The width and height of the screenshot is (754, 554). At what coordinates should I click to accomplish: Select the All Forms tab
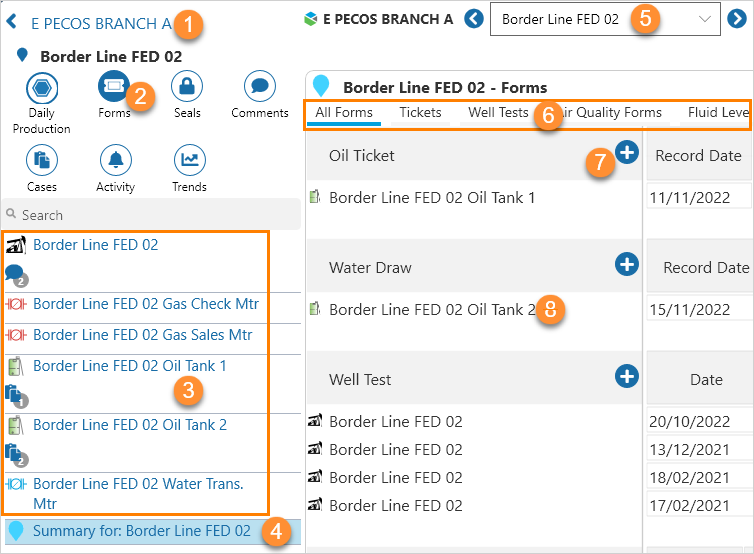[344, 113]
